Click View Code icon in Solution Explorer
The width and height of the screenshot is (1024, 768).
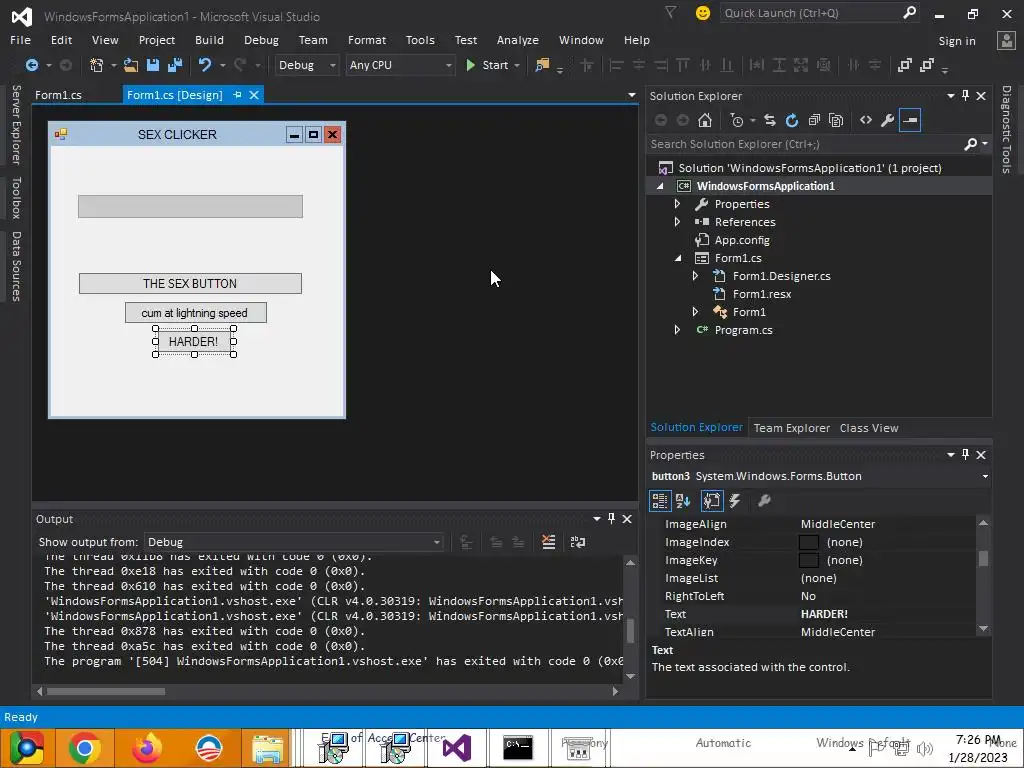(x=866, y=120)
